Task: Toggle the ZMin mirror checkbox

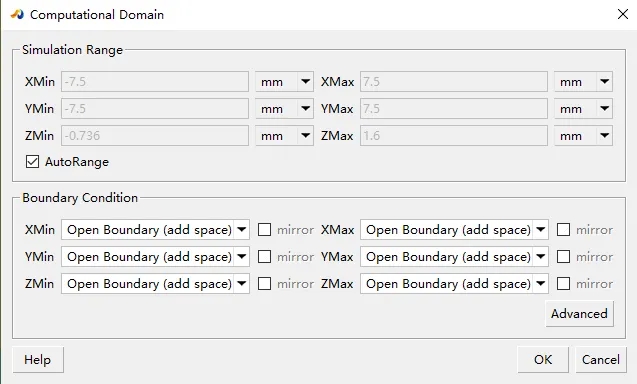Action: tap(264, 284)
